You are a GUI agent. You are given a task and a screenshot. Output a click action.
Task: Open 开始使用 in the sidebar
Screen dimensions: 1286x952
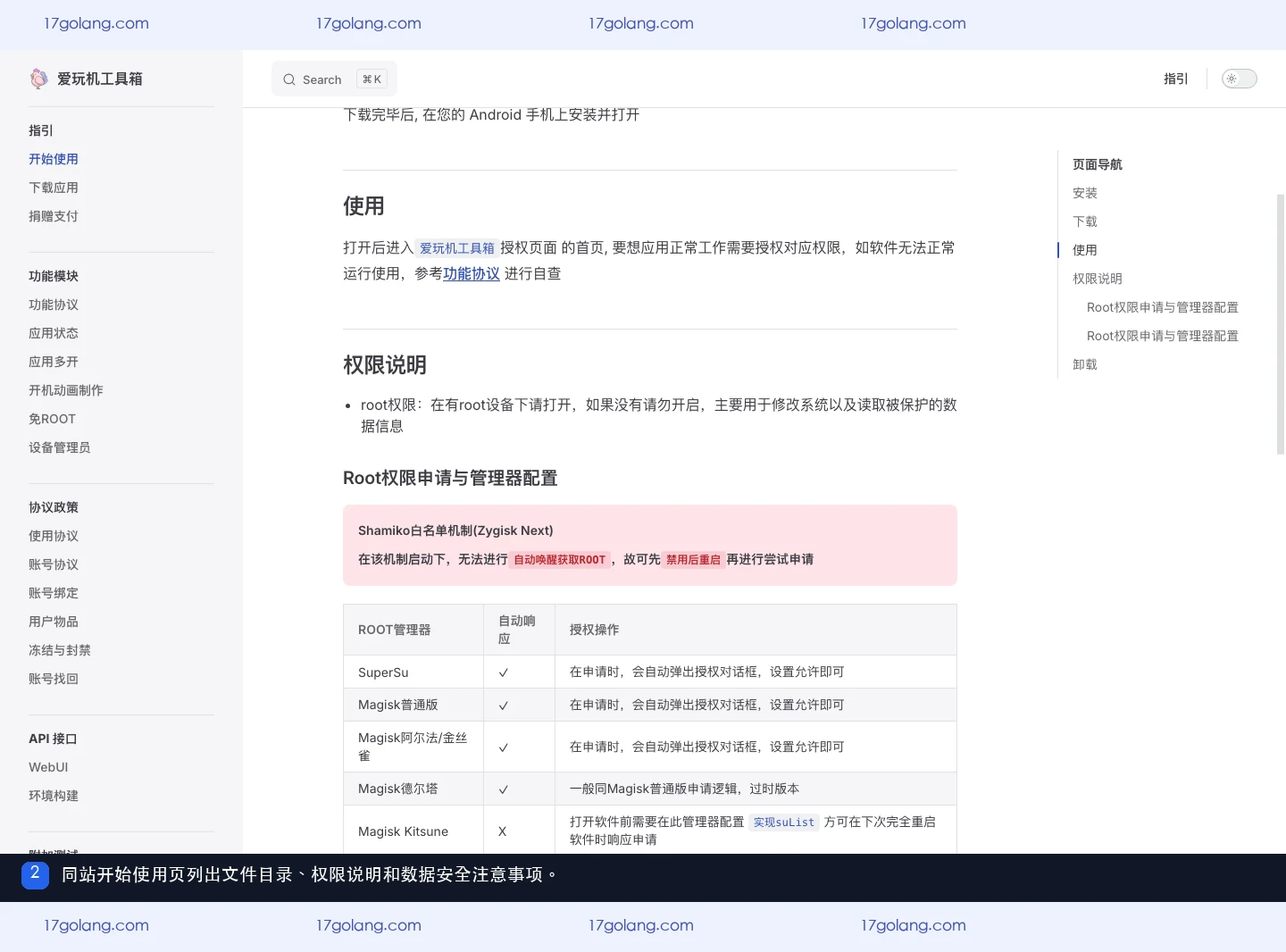(x=54, y=159)
